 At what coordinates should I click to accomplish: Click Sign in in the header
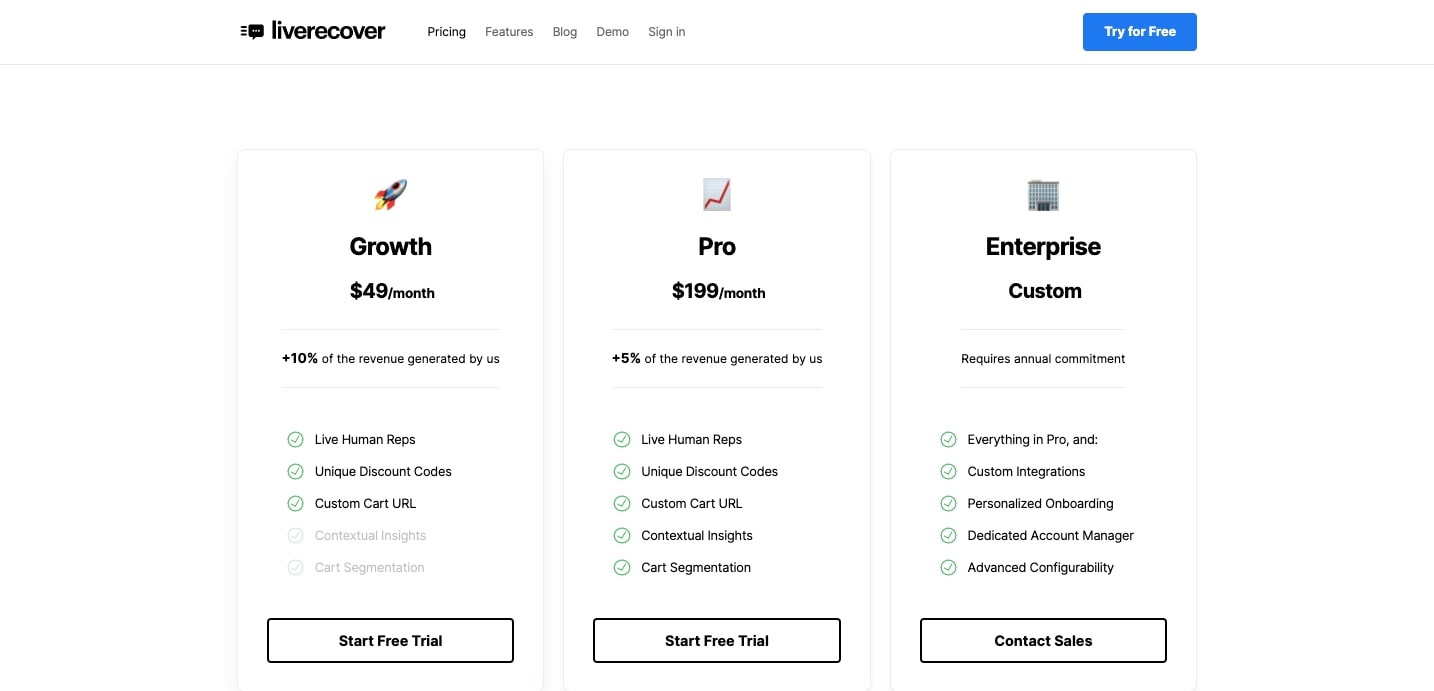coord(666,32)
